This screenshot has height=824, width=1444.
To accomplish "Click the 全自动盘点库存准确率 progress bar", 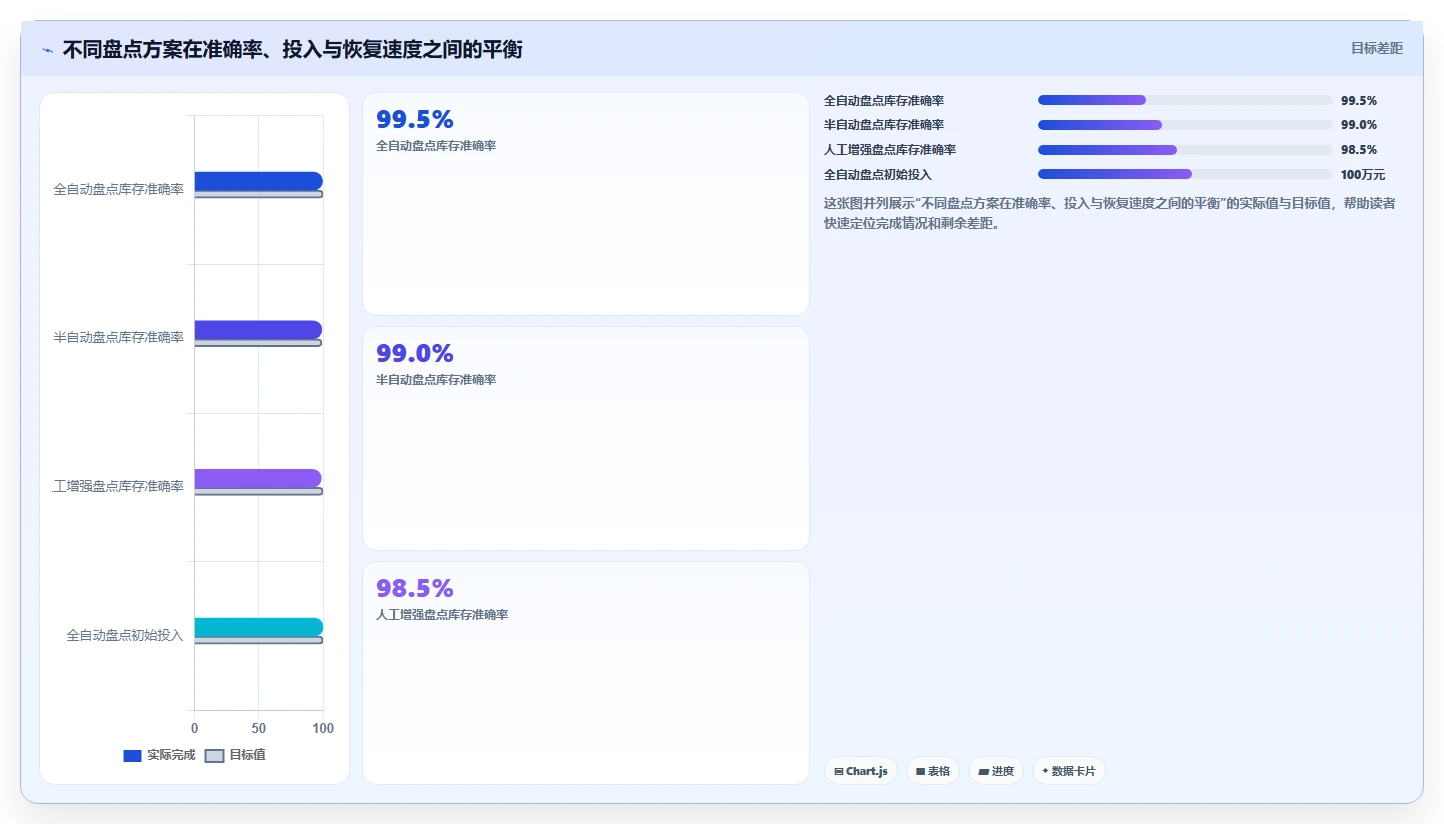I will click(1185, 100).
